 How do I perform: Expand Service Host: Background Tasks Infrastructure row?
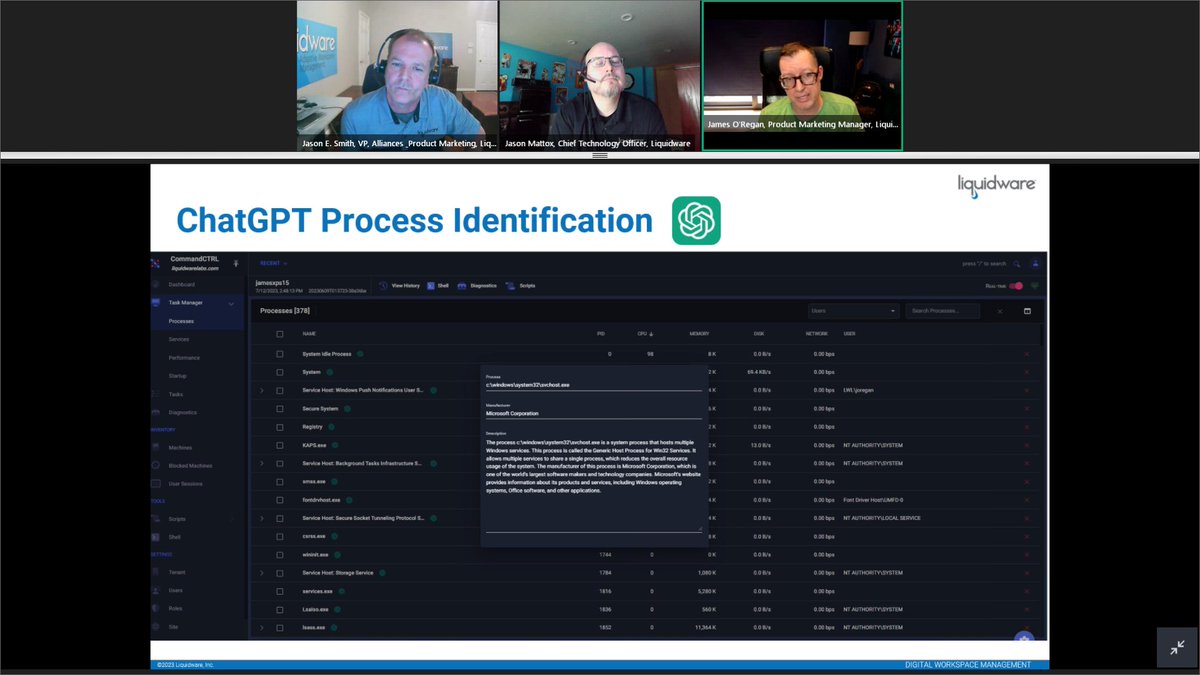click(262, 463)
